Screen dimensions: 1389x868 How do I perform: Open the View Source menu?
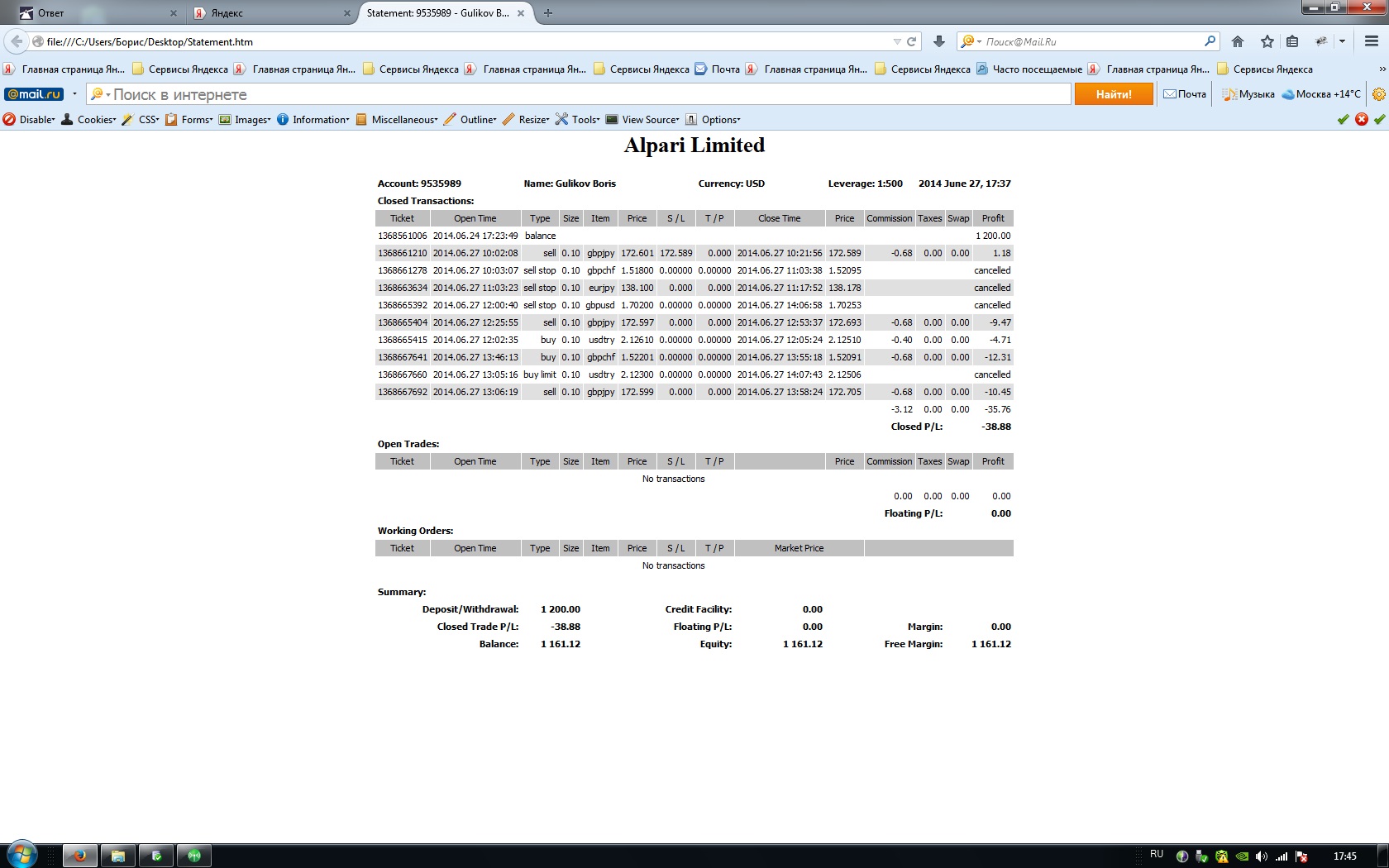point(642,120)
